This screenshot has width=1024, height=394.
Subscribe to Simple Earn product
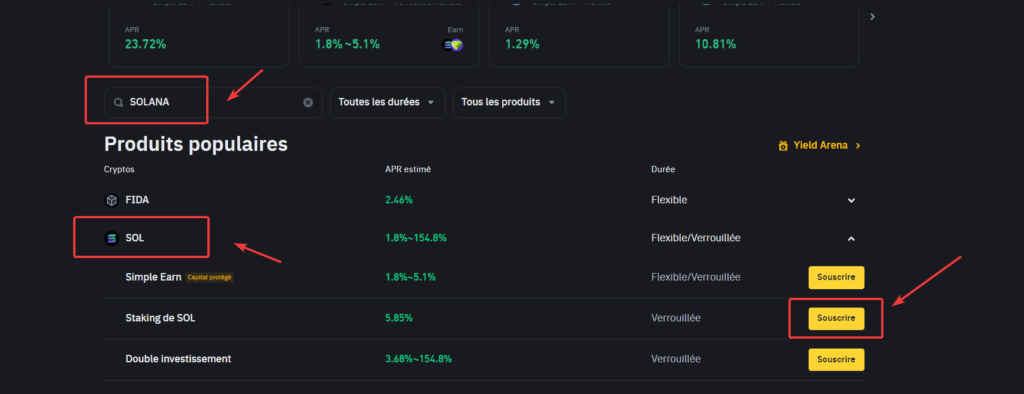[836, 277]
